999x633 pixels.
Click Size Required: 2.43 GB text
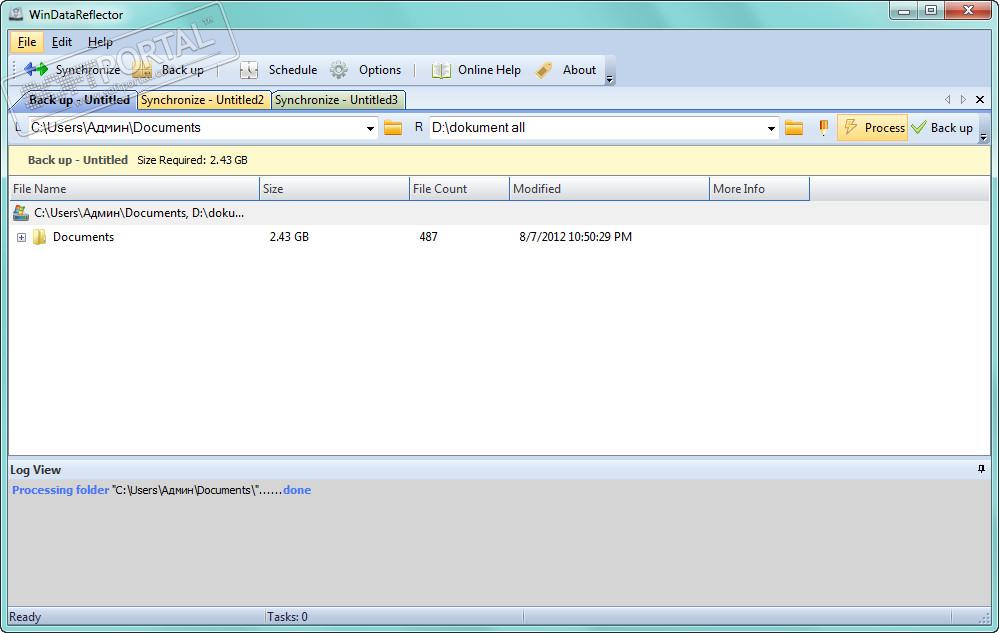pyautogui.click(x=192, y=160)
